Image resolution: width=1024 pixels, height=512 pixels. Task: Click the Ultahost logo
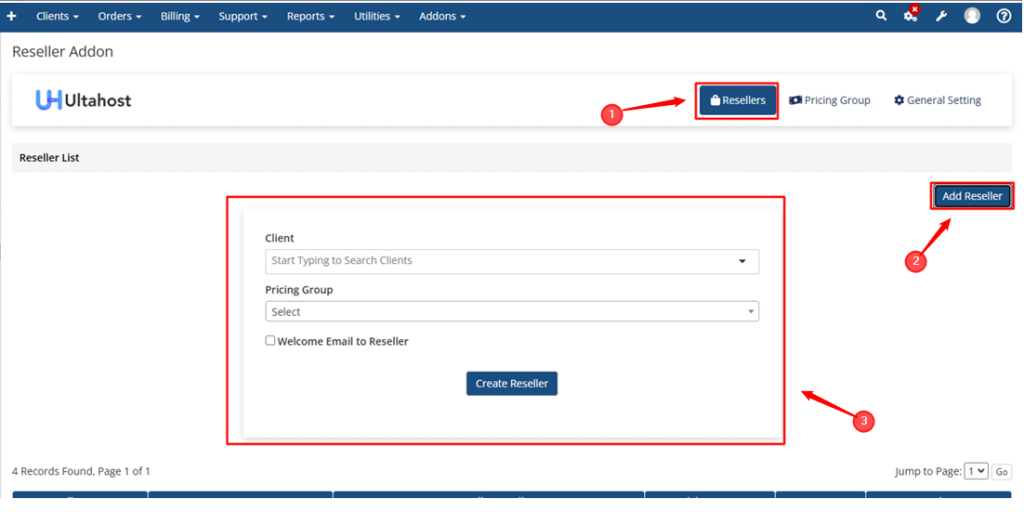coord(83,100)
